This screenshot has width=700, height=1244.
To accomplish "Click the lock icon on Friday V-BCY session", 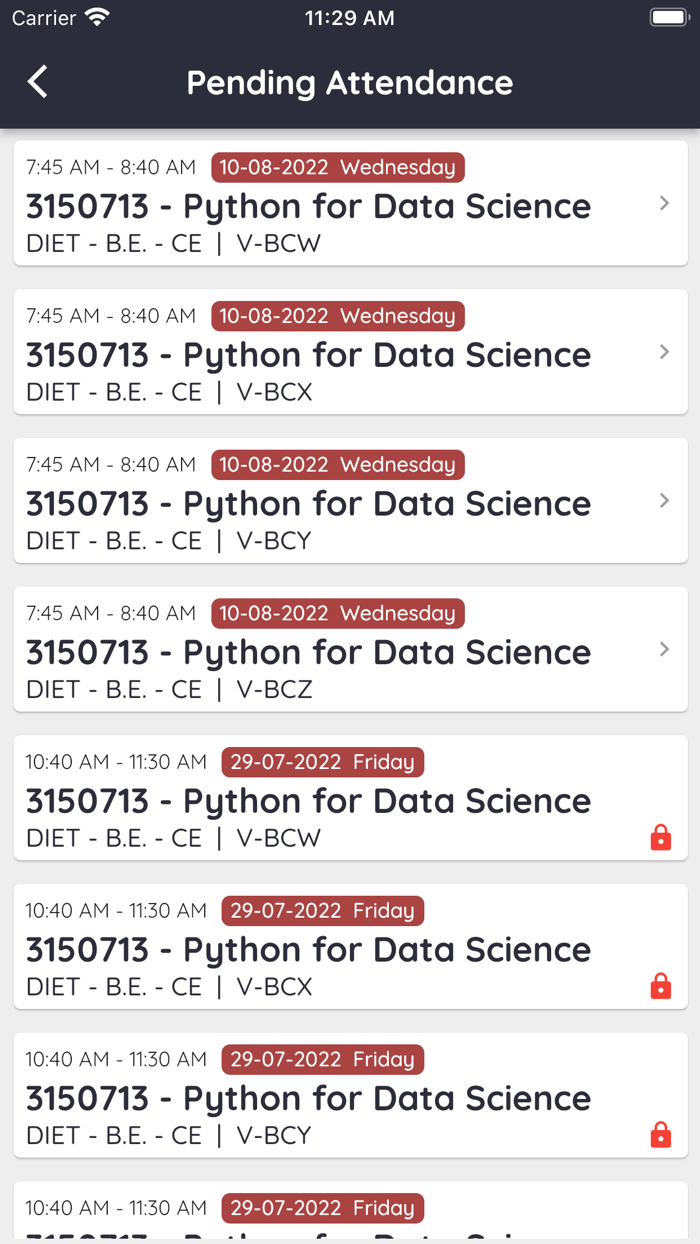I will click(661, 1135).
